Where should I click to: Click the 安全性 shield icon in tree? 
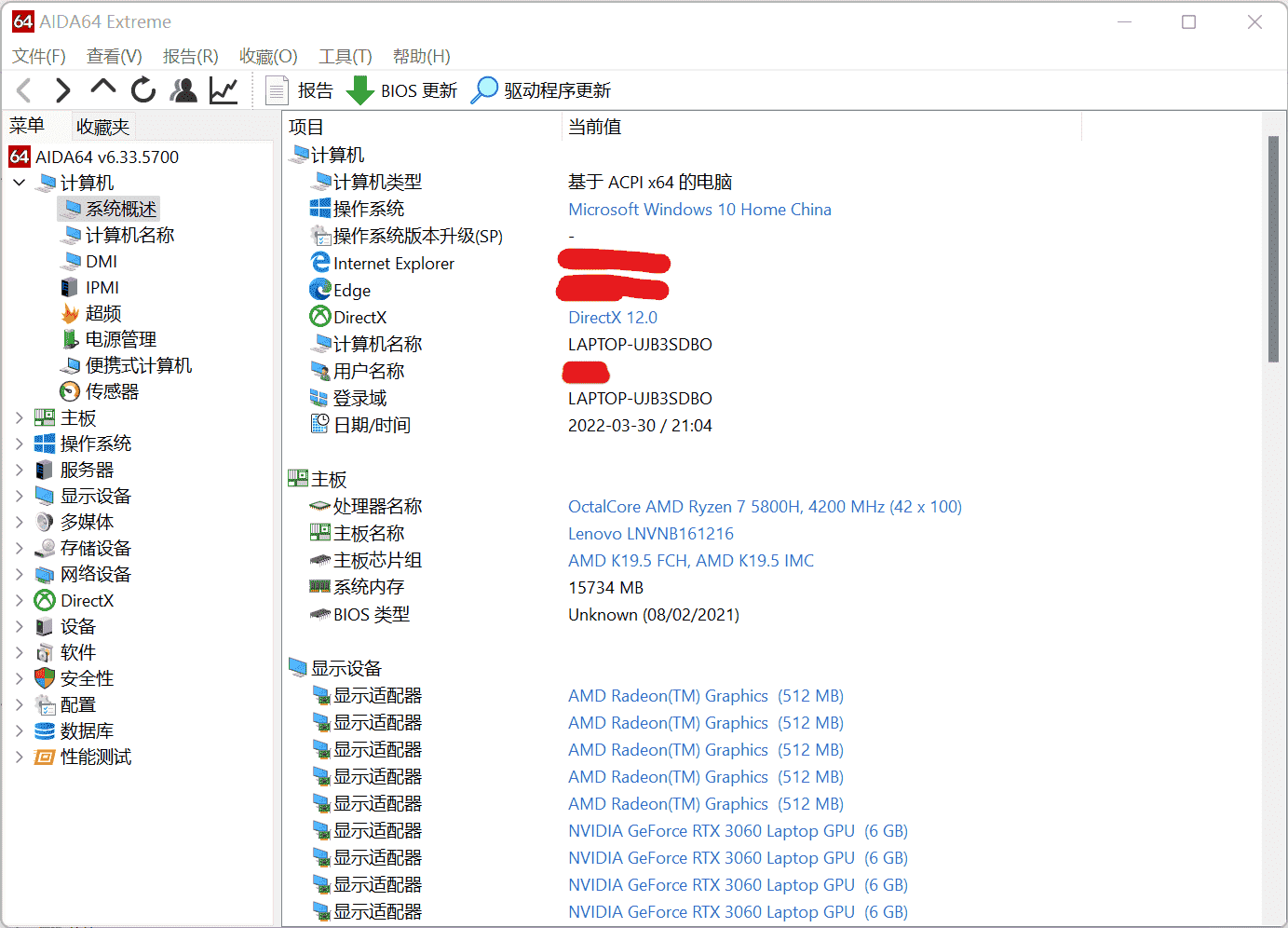(45, 679)
